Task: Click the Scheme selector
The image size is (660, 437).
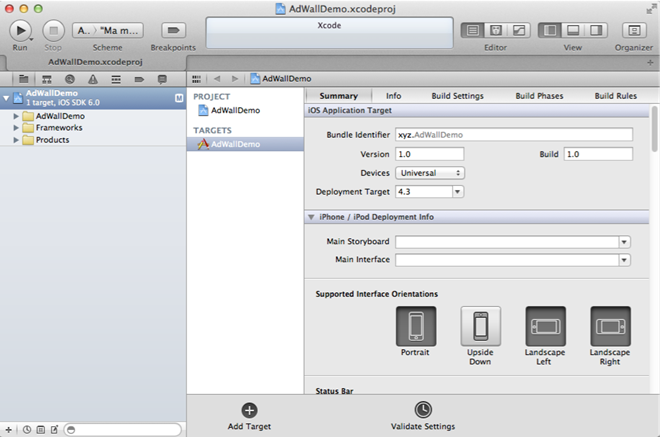Action: pos(107,30)
